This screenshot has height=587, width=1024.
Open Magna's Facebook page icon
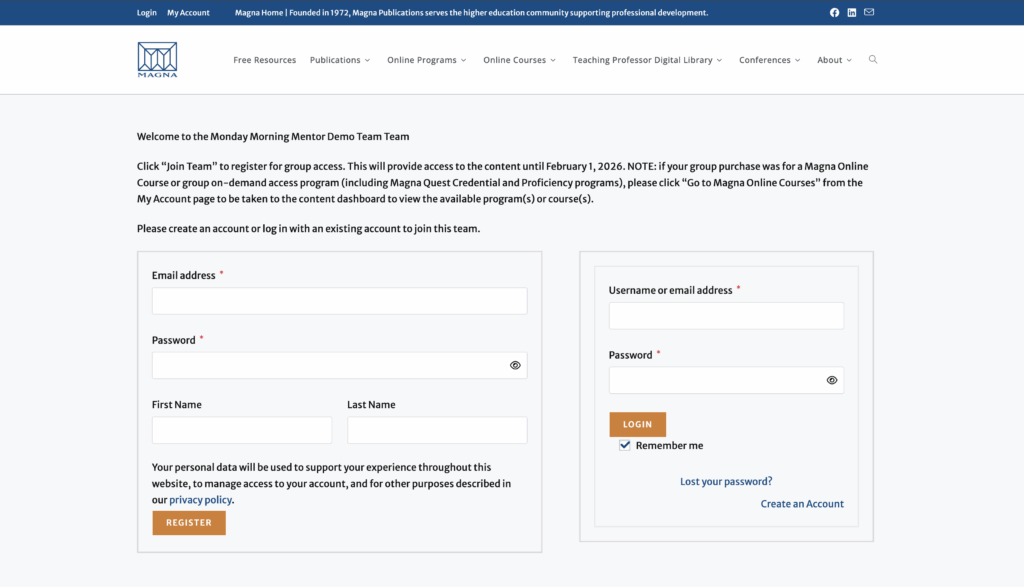tap(834, 12)
